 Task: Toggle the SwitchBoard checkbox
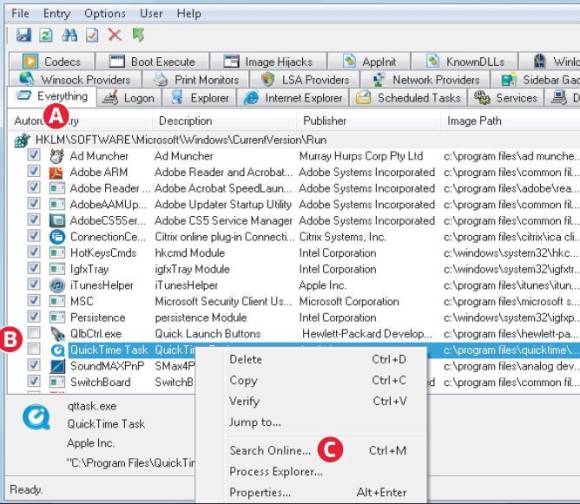[x=34, y=380]
